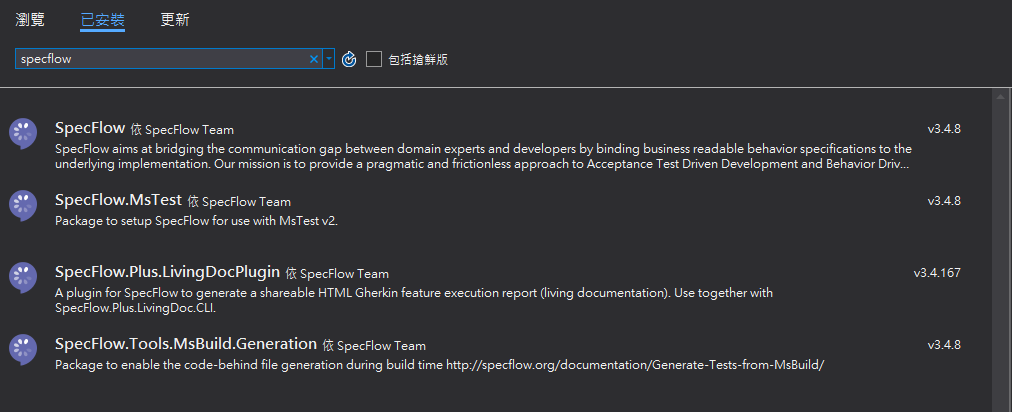Select the 已安裝 tab
The width and height of the screenshot is (1012, 412).
tap(103, 19)
